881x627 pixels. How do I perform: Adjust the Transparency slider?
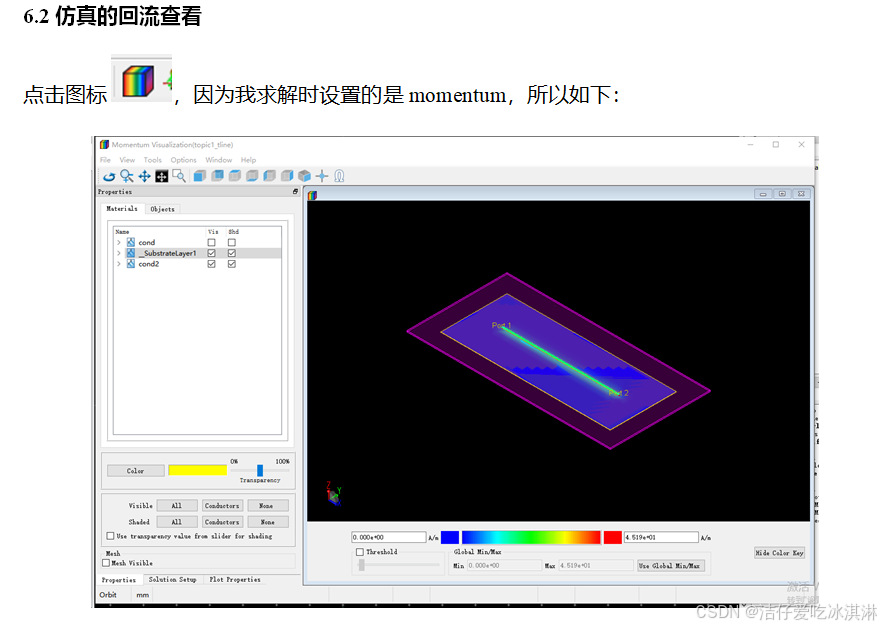click(x=259, y=470)
